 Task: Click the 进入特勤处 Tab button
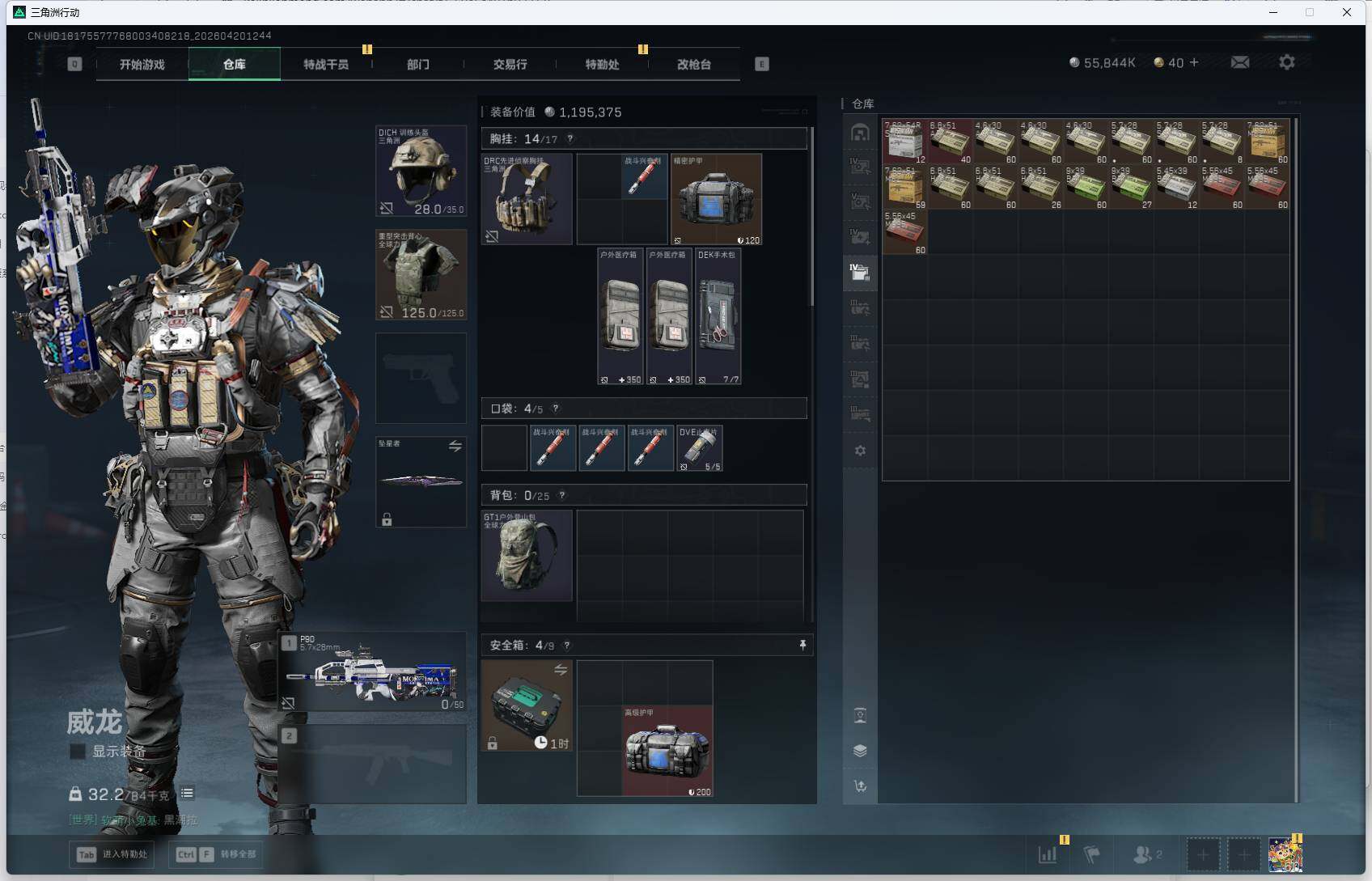click(x=112, y=854)
